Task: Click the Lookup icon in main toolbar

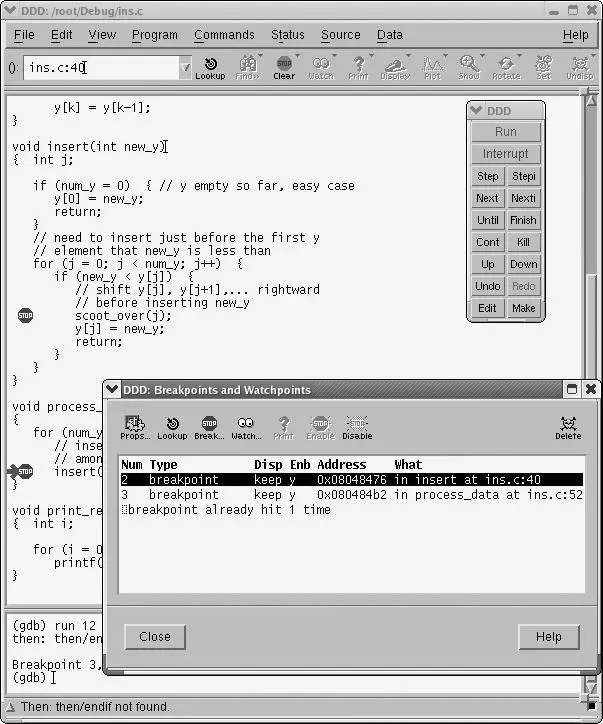Action: tap(210, 67)
